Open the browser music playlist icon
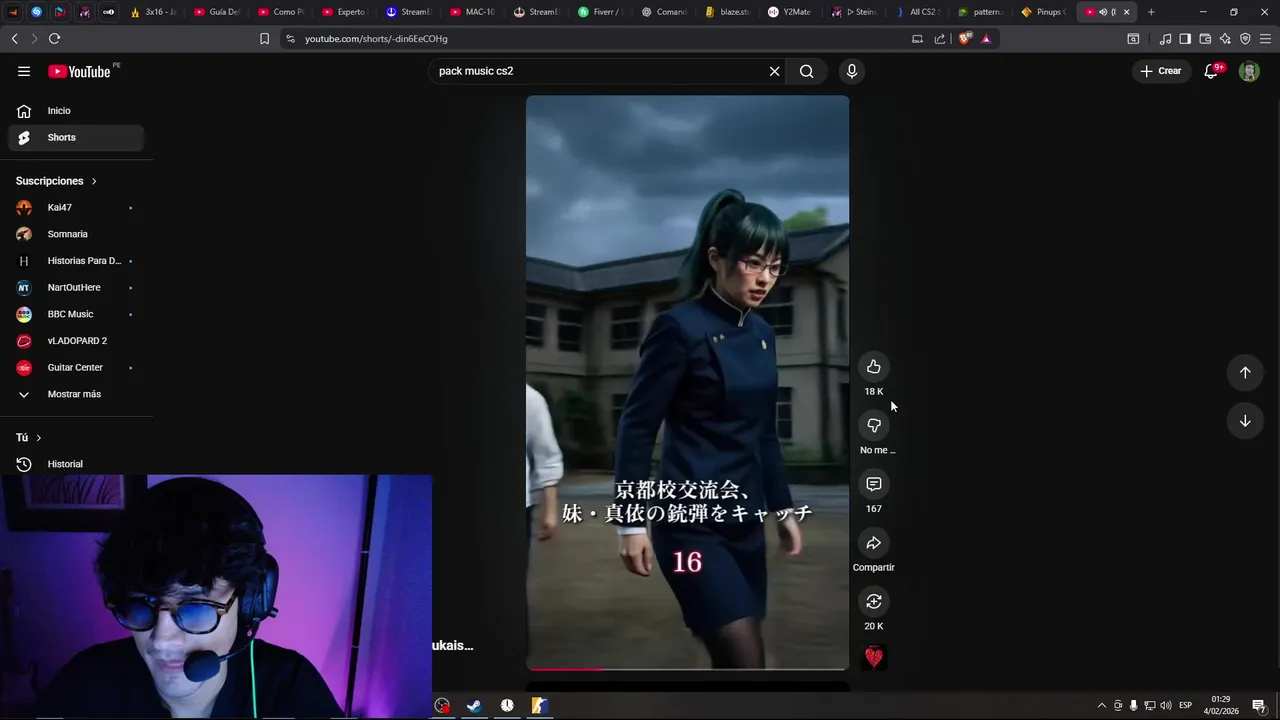Image resolution: width=1280 pixels, height=720 pixels. pyautogui.click(x=1165, y=39)
